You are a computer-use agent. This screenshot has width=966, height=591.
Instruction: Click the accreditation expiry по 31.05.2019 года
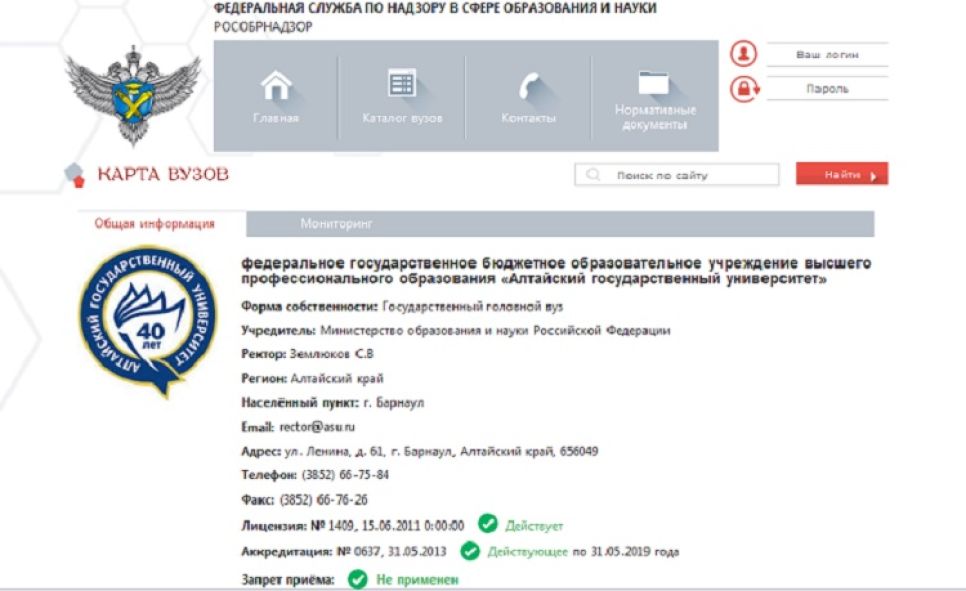tap(626, 551)
